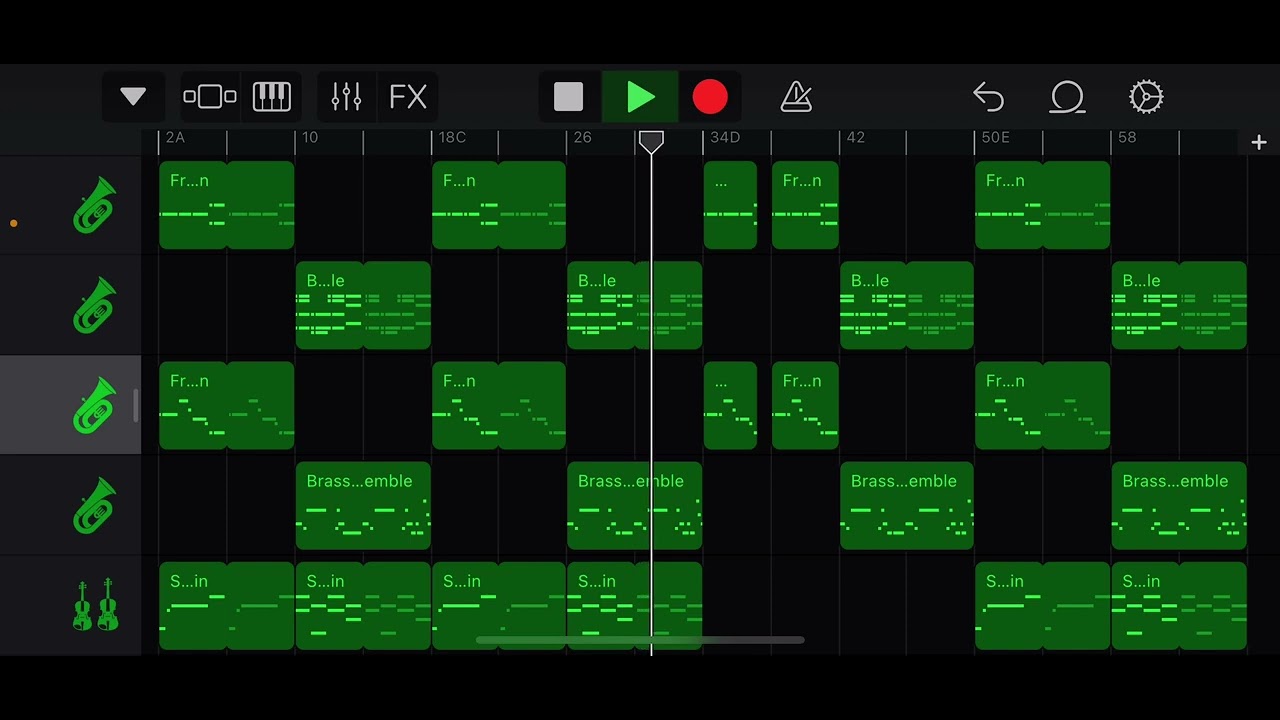Image resolution: width=1280 pixels, height=720 pixels.
Task: Select strings S...in region at bar 58
Action: click(x=1179, y=605)
